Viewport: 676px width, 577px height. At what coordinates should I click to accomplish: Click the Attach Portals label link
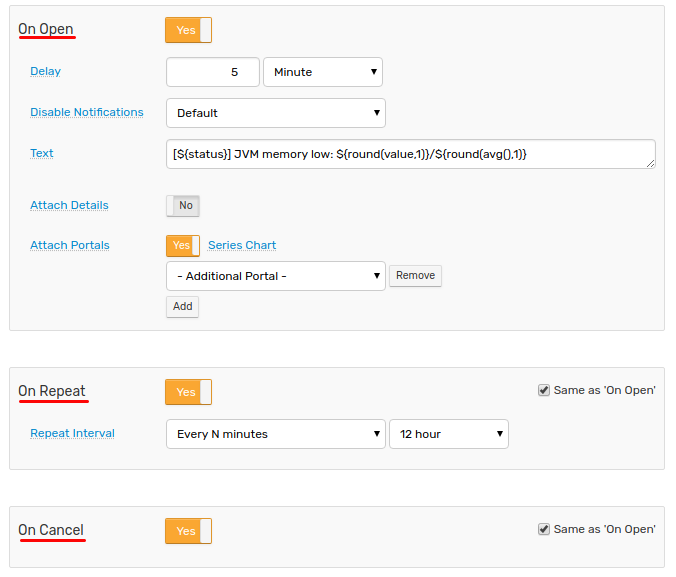pyautogui.click(x=70, y=245)
